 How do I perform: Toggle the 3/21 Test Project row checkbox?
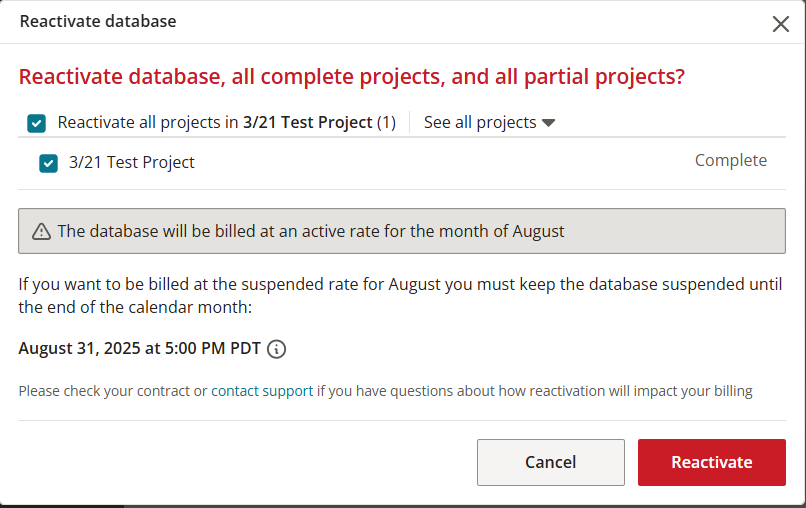click(48, 164)
